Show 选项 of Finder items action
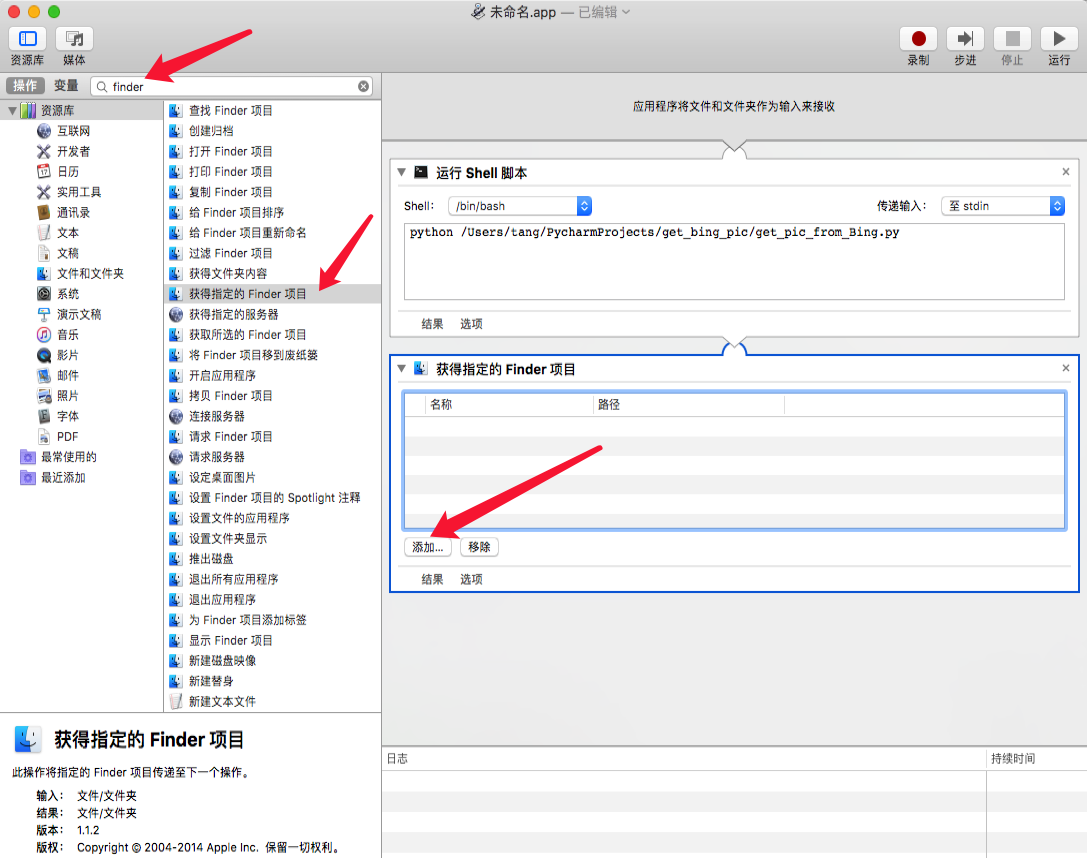This screenshot has height=858, width=1087. pos(471,579)
